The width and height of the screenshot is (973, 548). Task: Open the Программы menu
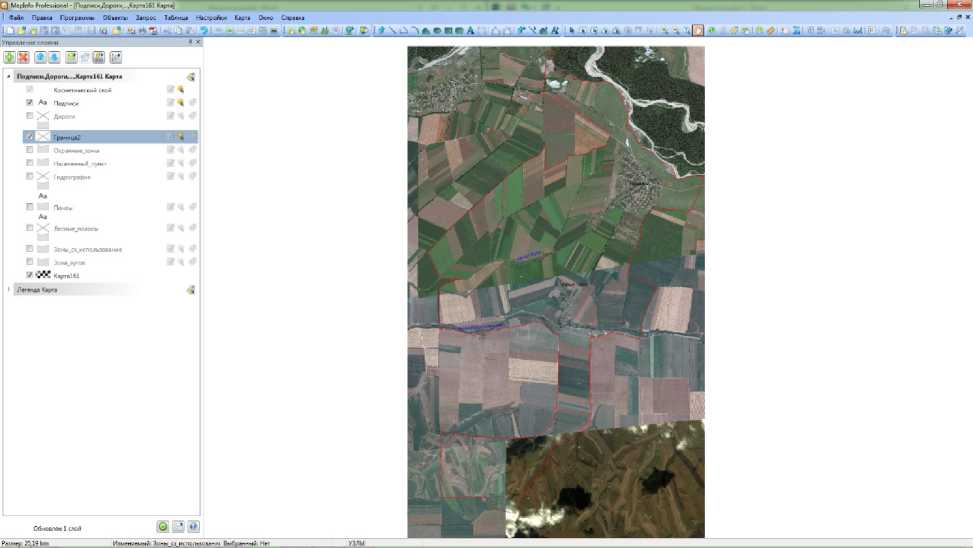coord(77,18)
